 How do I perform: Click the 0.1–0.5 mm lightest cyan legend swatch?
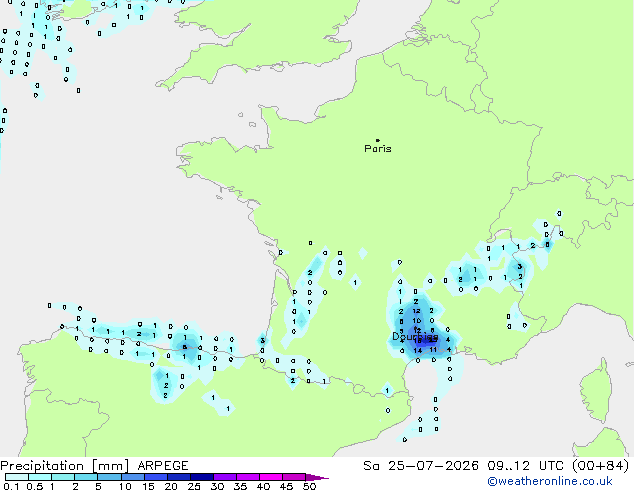point(17,477)
